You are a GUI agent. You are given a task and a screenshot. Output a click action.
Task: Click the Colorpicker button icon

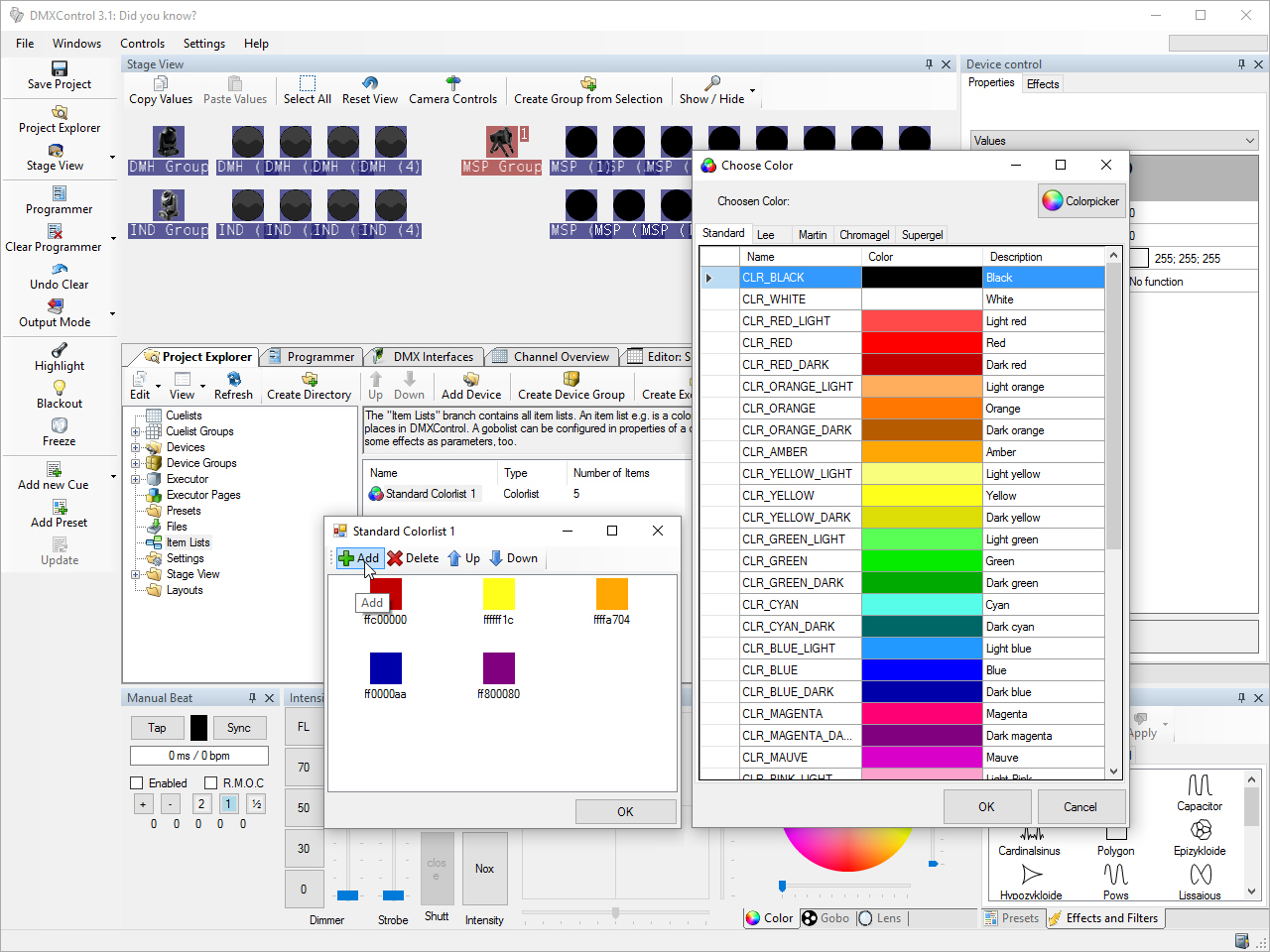point(1053,201)
